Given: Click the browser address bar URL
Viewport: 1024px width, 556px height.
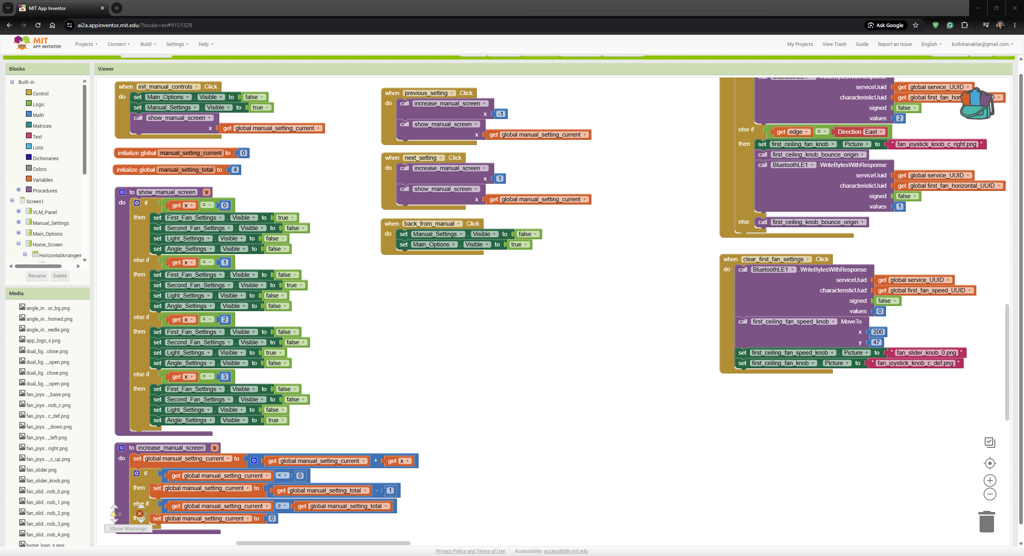Looking at the screenshot, I should pyautogui.click(x=135, y=25).
